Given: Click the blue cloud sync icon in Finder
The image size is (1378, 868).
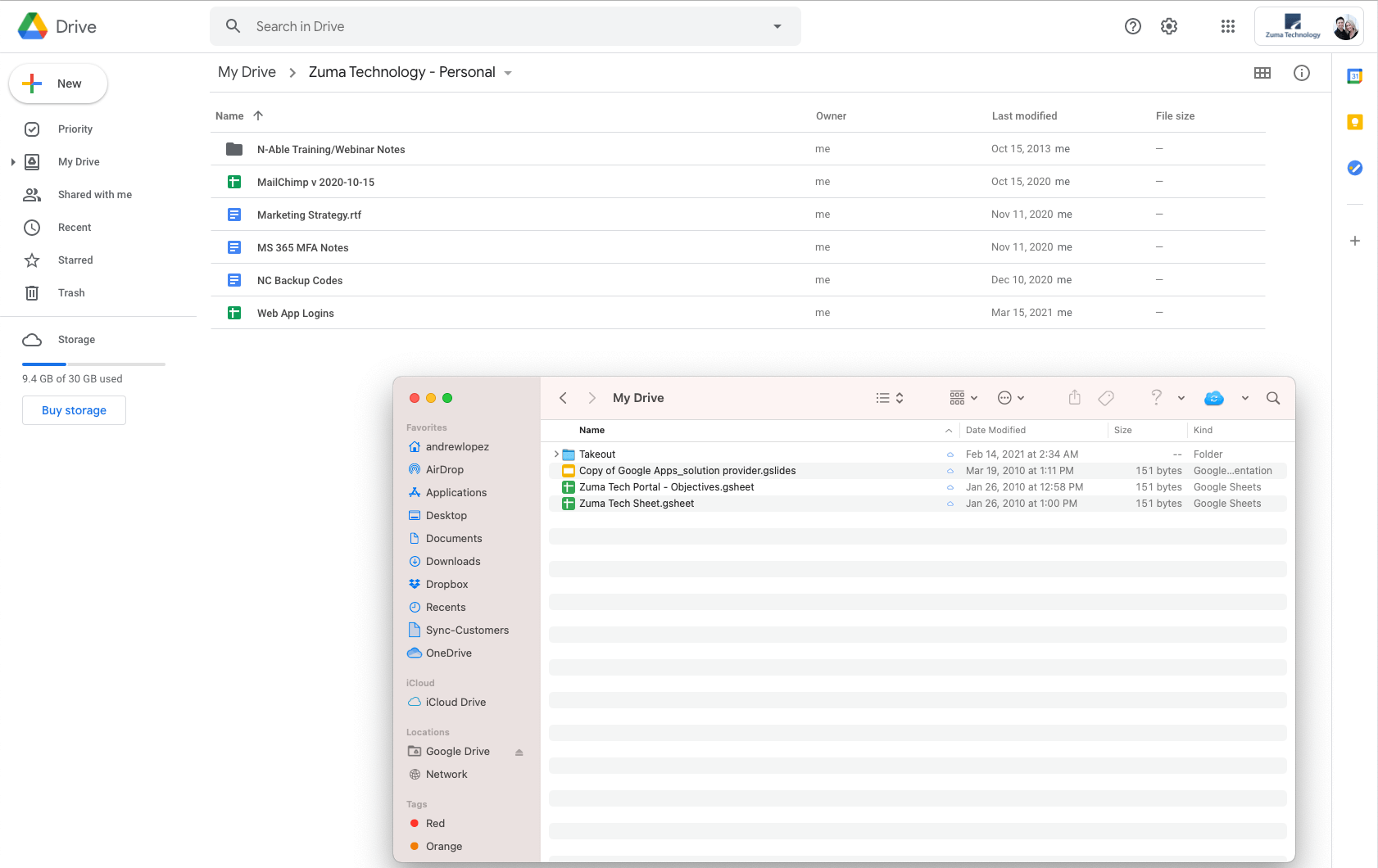Looking at the screenshot, I should (x=1214, y=398).
